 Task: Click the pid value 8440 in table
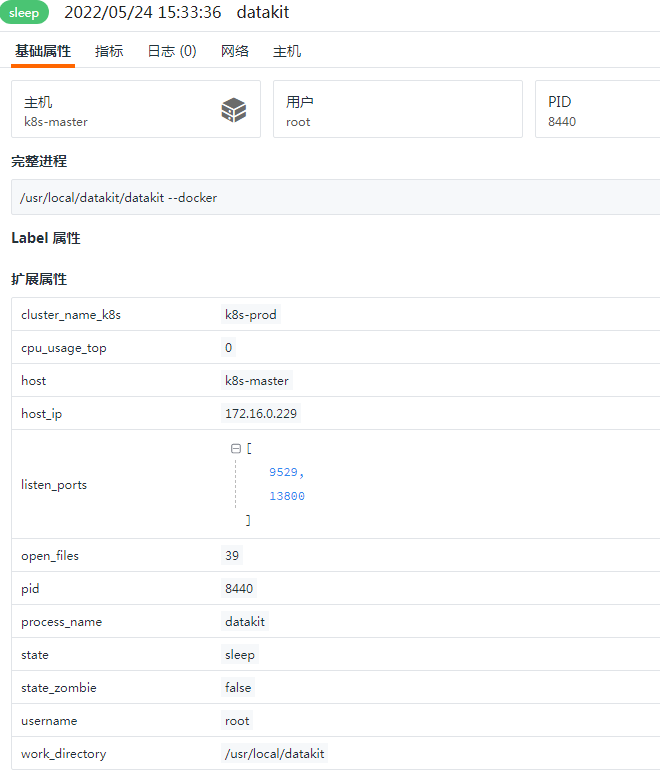pyautogui.click(x=239, y=589)
